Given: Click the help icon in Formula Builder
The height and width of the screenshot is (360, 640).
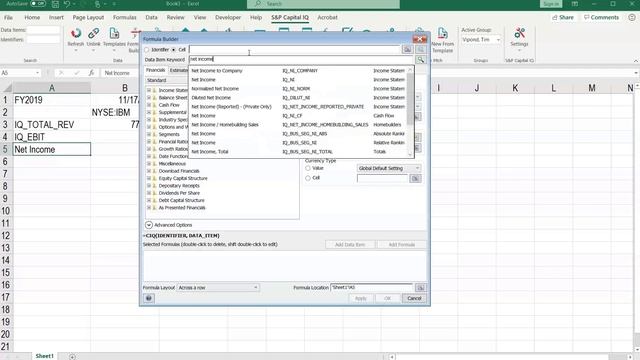Looking at the screenshot, I should (x=149, y=298).
